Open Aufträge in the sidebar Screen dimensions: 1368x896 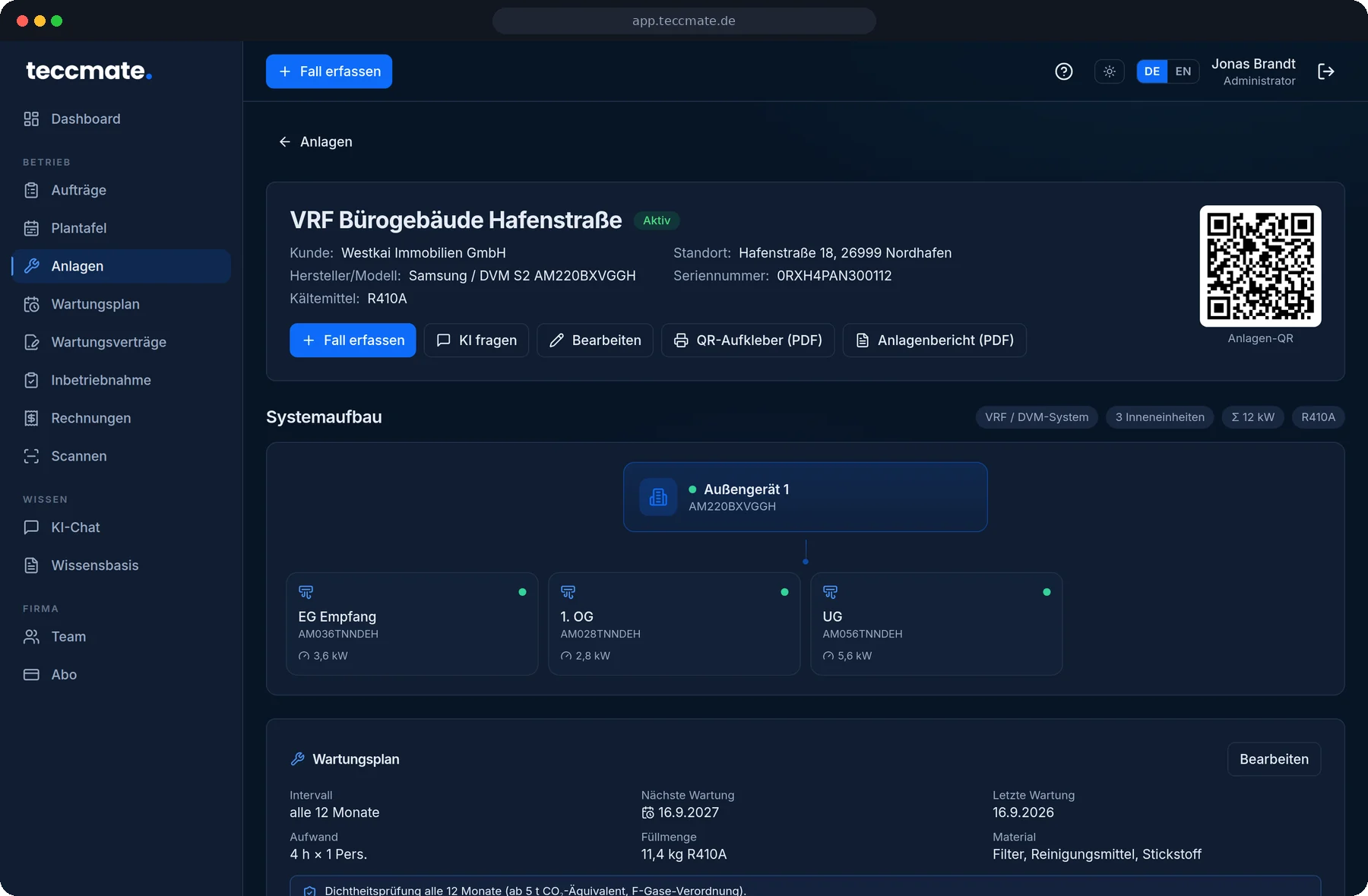pyautogui.click(x=122, y=190)
